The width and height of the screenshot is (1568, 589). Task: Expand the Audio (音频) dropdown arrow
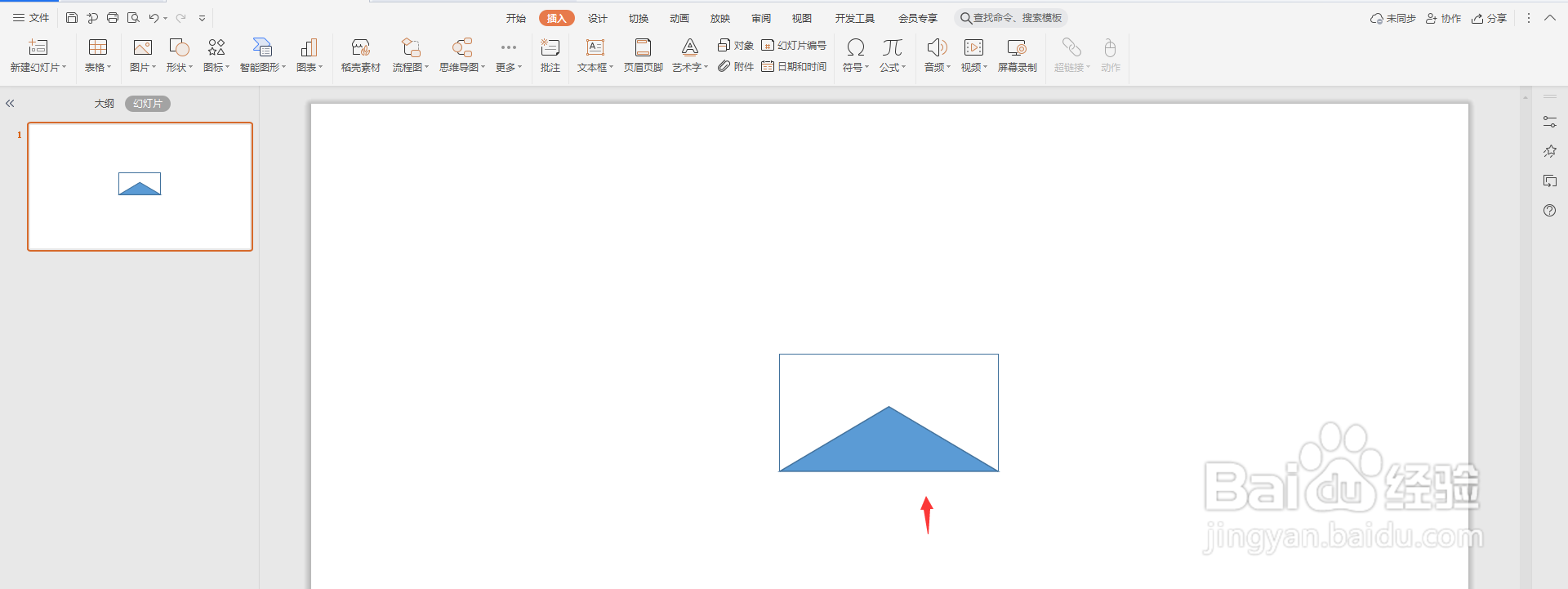[x=949, y=67]
